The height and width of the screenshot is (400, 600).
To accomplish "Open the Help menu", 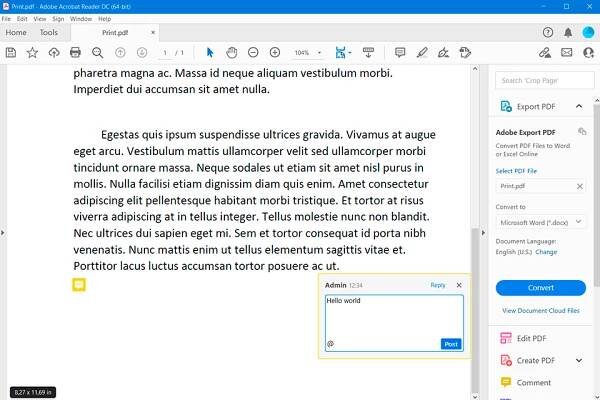I will 104,19.
